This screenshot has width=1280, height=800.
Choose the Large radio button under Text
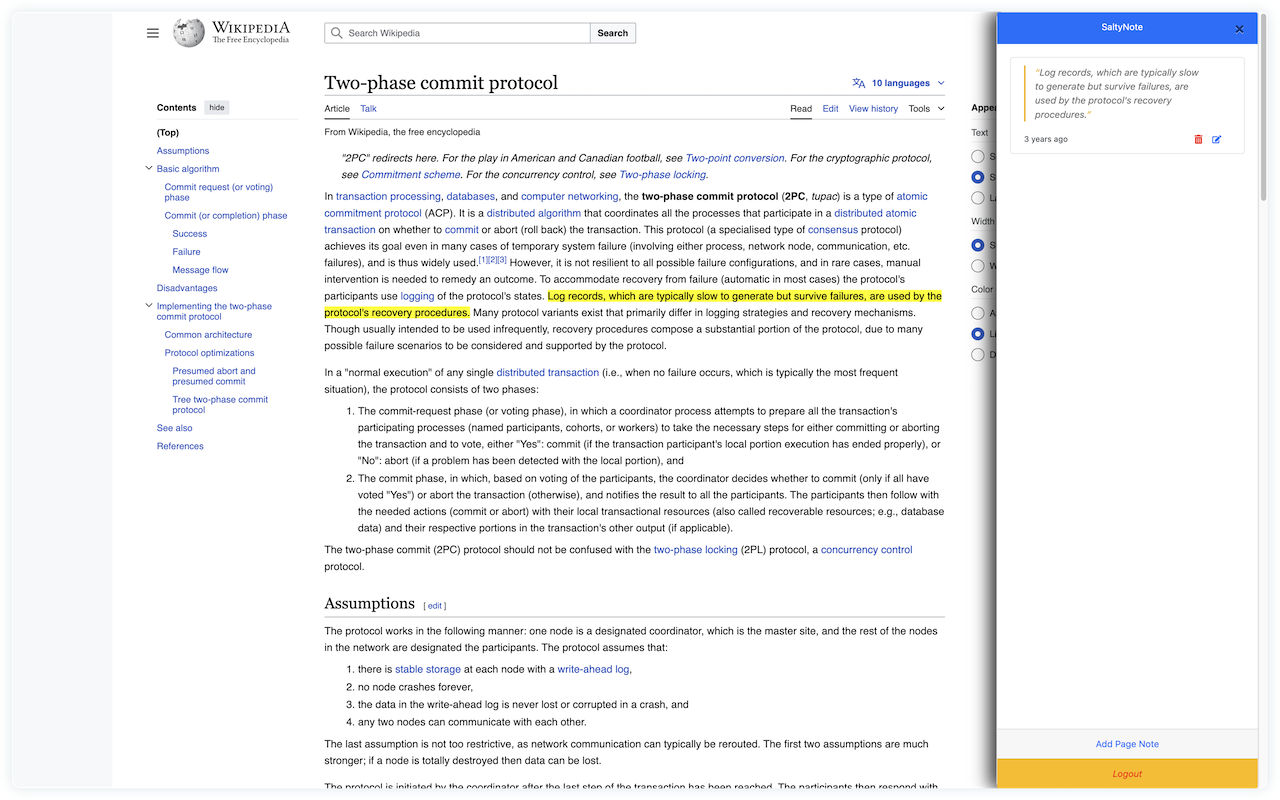point(978,198)
